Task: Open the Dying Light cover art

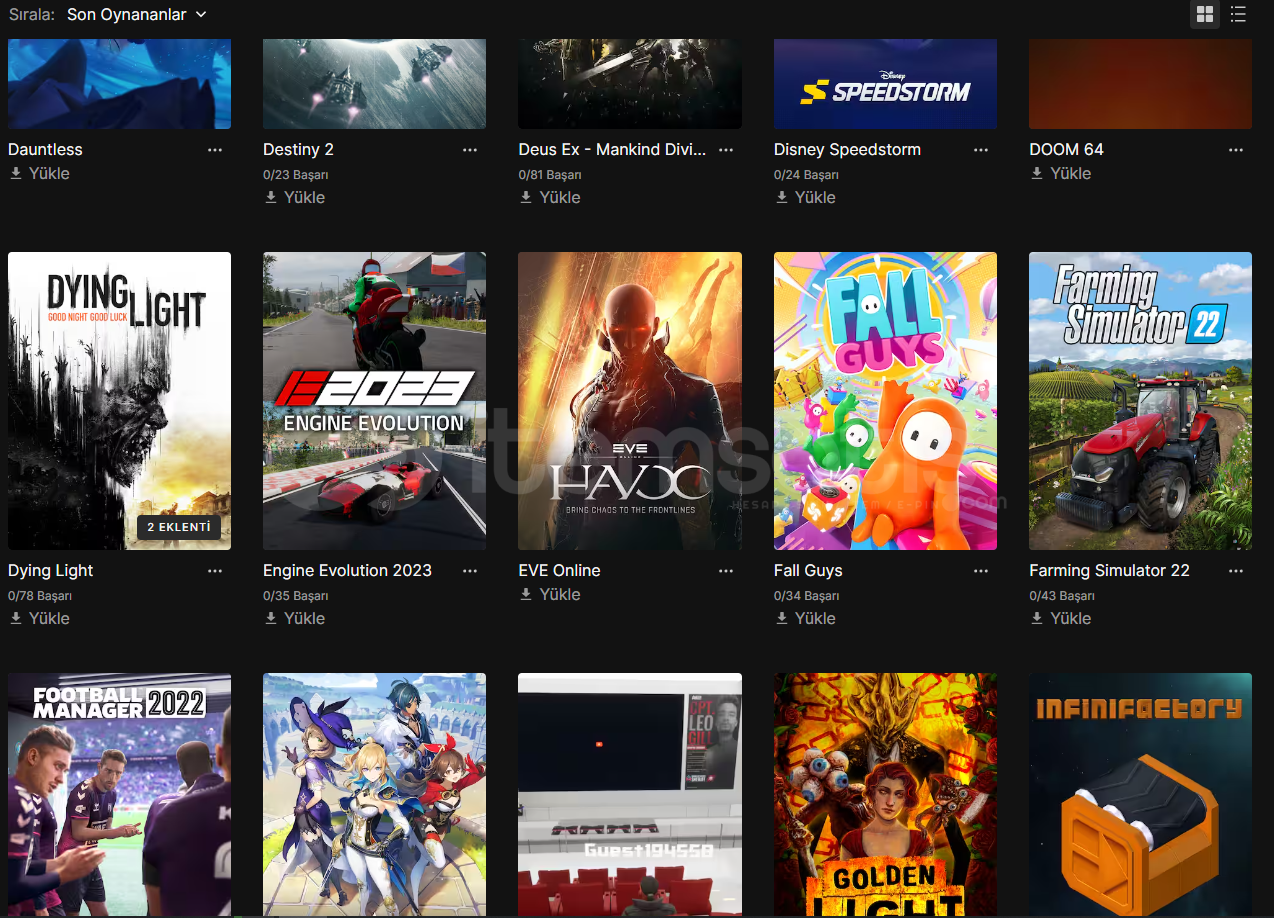Action: 119,400
